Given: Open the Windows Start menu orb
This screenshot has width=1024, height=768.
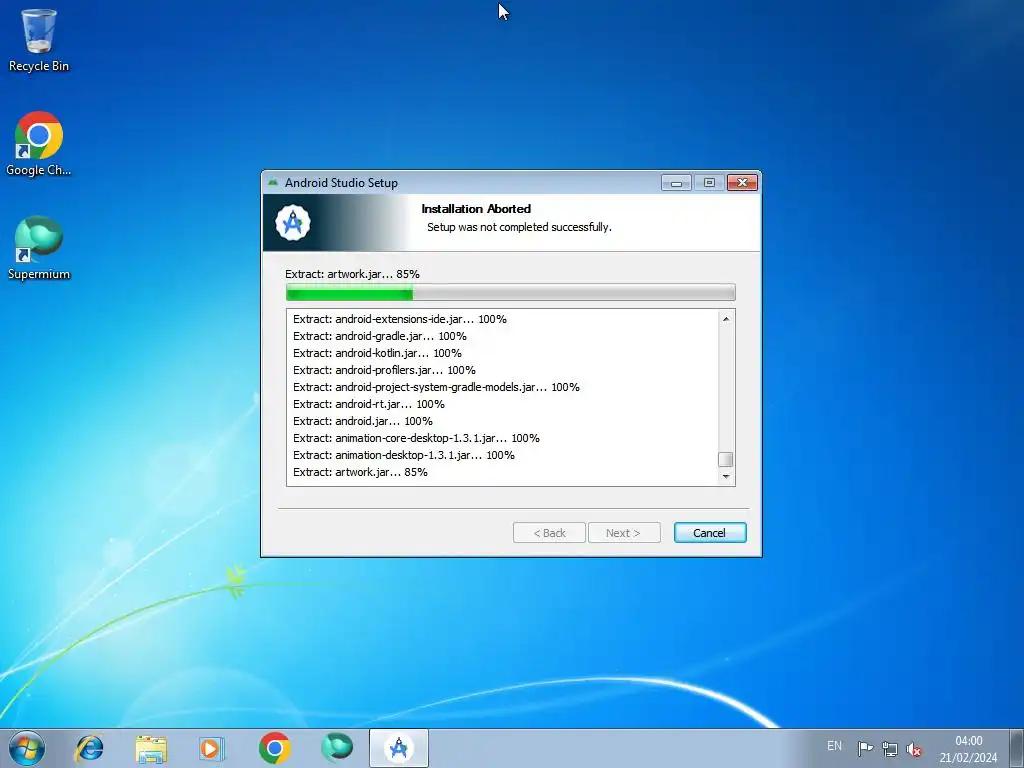Looking at the screenshot, I should [x=27, y=748].
